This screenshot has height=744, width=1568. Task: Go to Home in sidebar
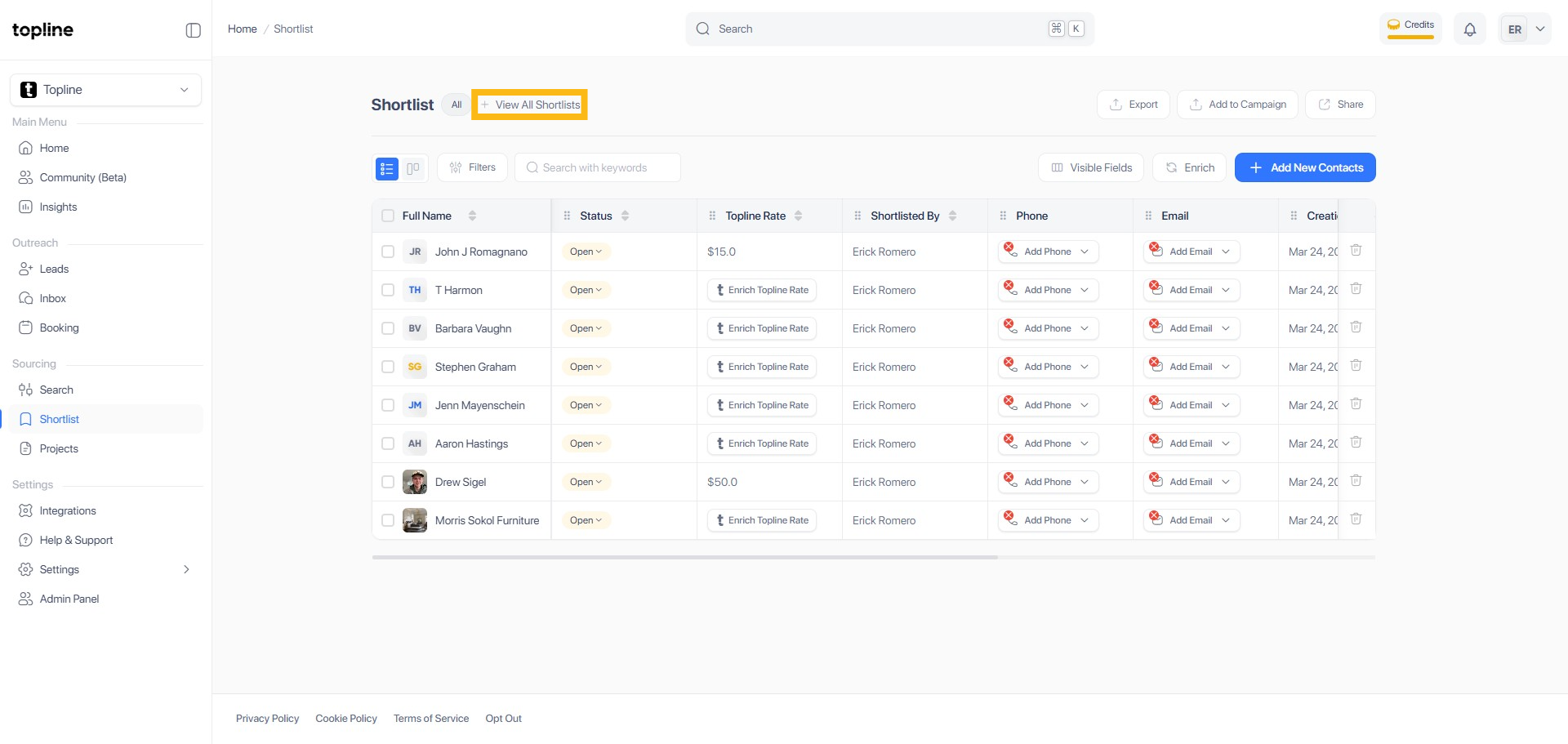coord(106,148)
